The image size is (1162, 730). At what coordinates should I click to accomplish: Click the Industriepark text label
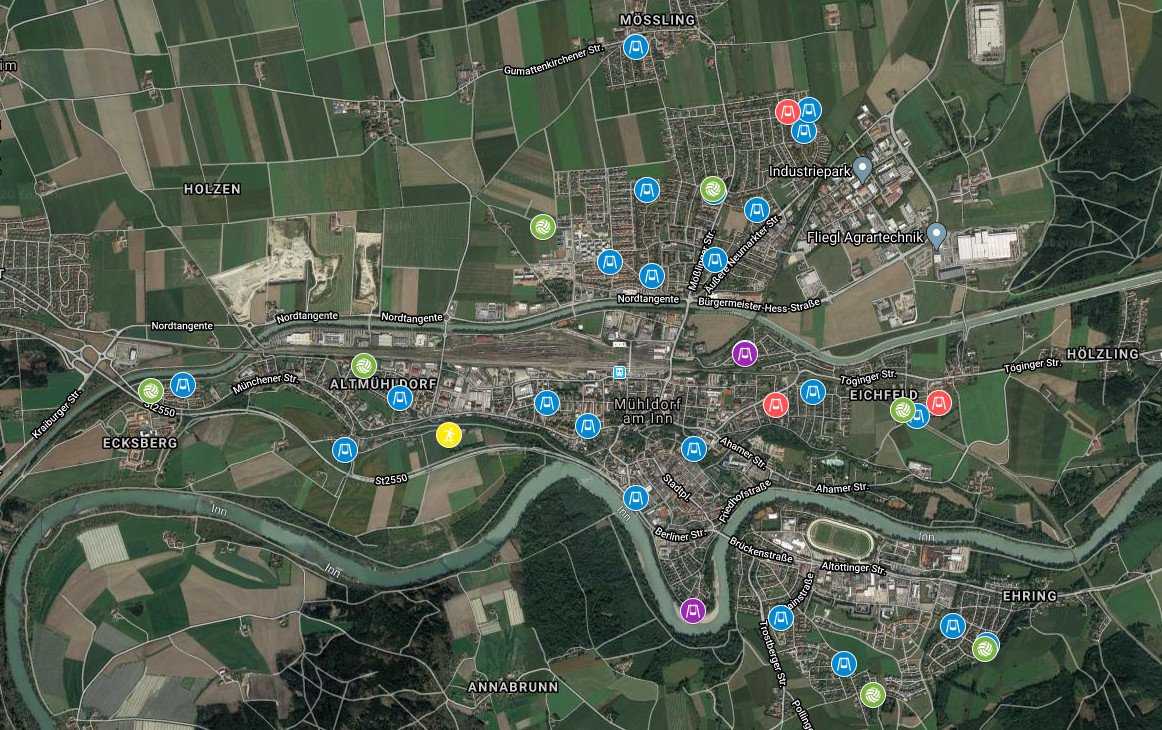tap(809, 171)
